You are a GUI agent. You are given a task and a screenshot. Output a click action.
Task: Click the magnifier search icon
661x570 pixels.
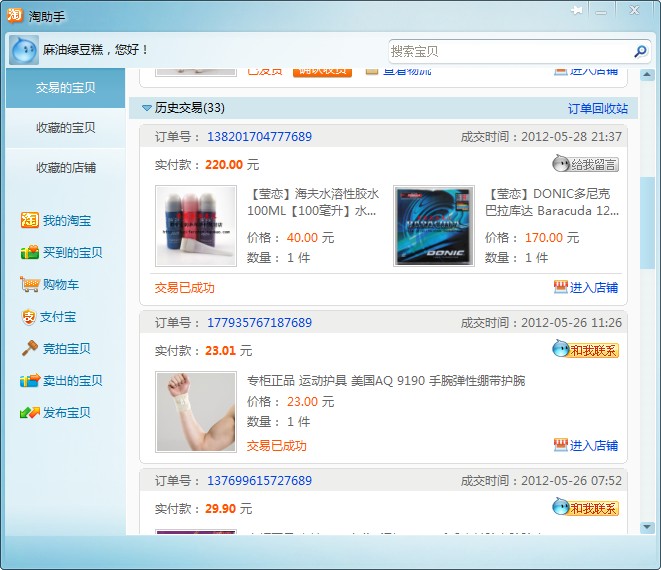click(x=640, y=51)
